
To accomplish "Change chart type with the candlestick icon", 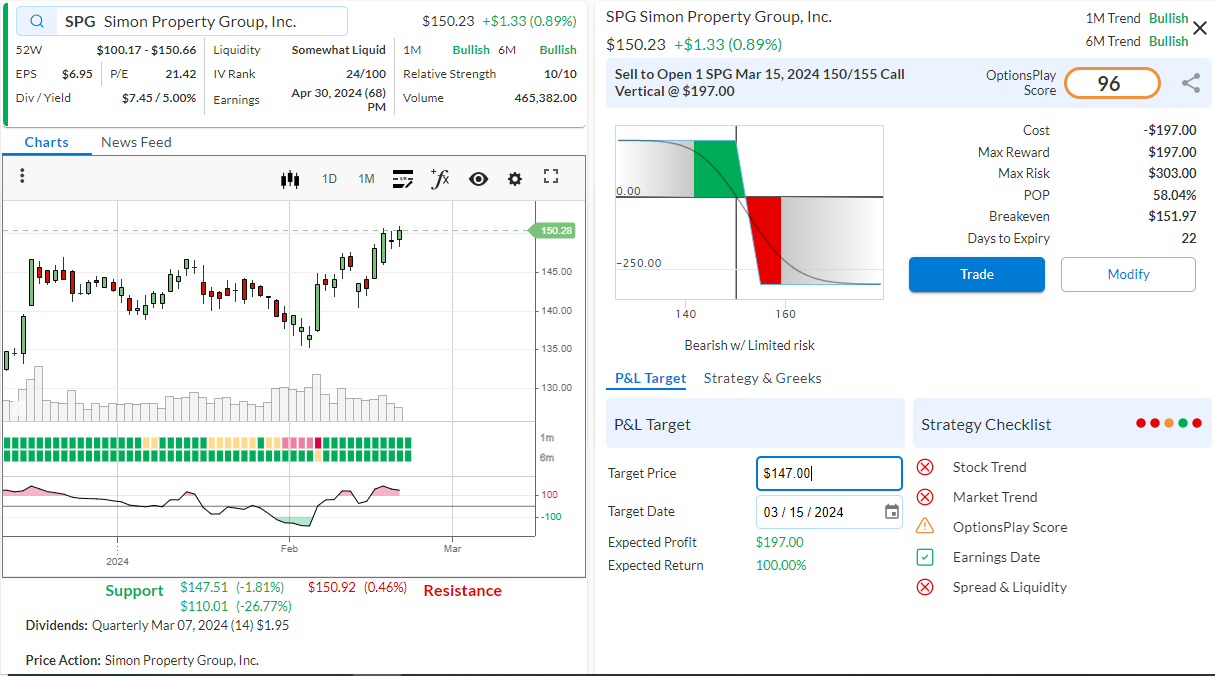I will tap(290, 179).
